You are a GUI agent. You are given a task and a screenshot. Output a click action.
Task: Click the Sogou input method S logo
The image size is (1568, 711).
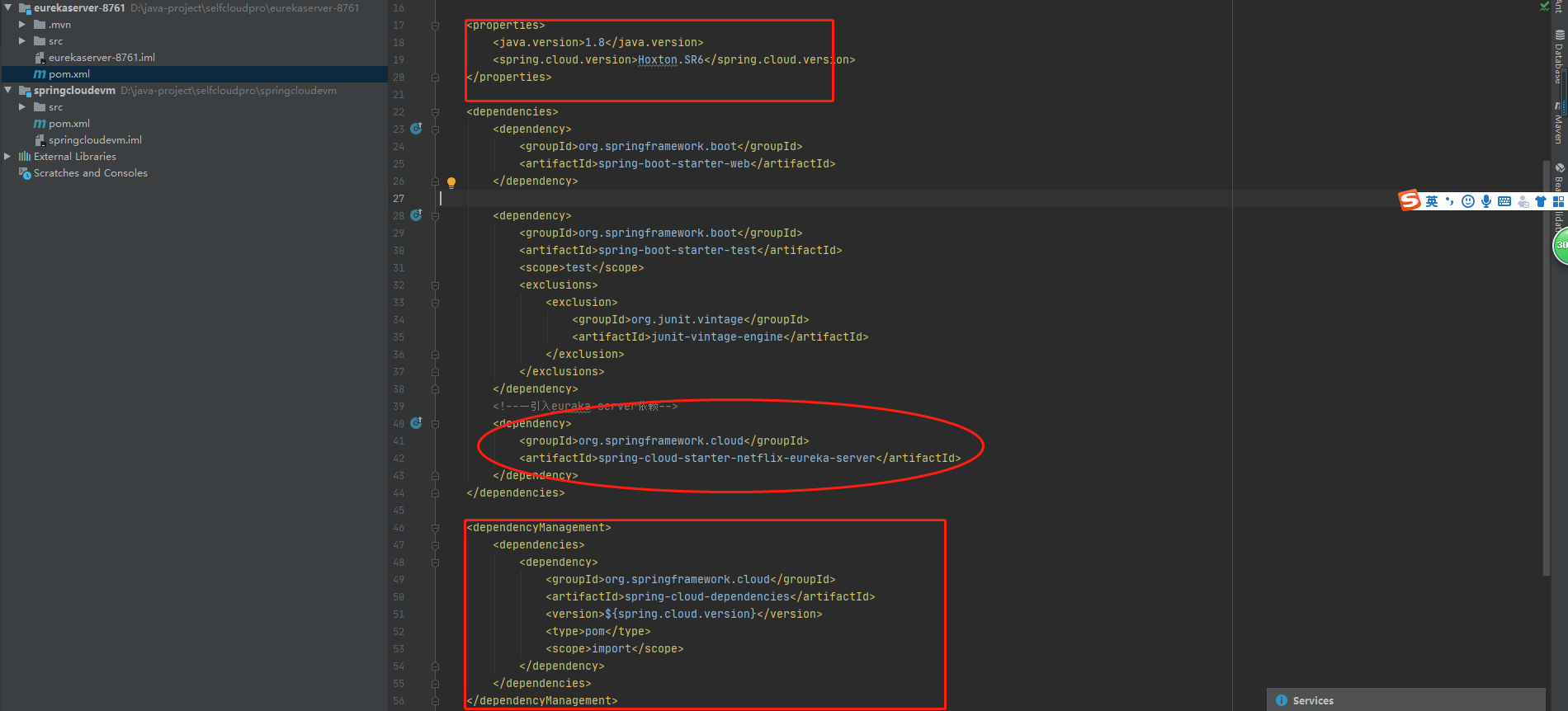(1410, 200)
